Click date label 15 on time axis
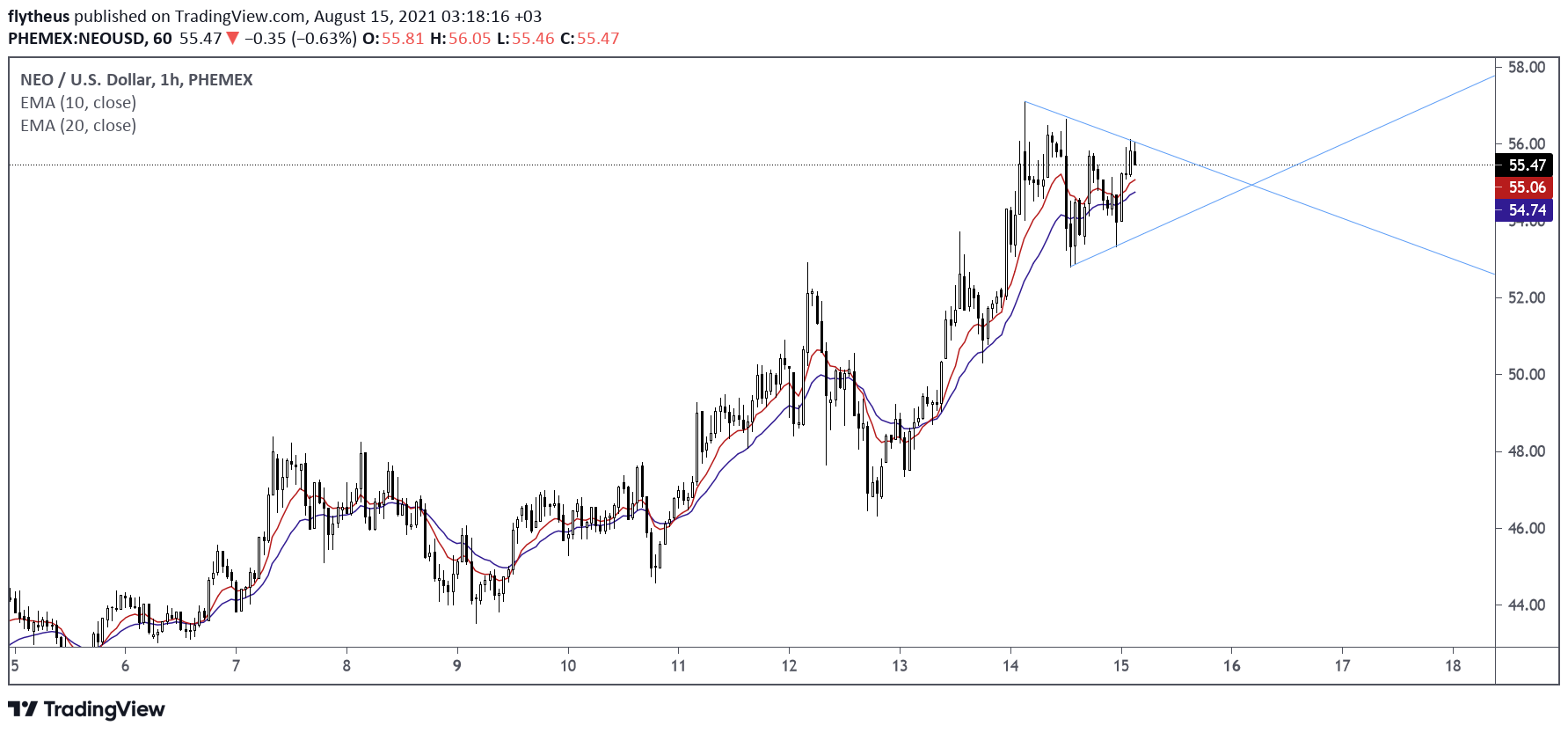 coord(1120,665)
